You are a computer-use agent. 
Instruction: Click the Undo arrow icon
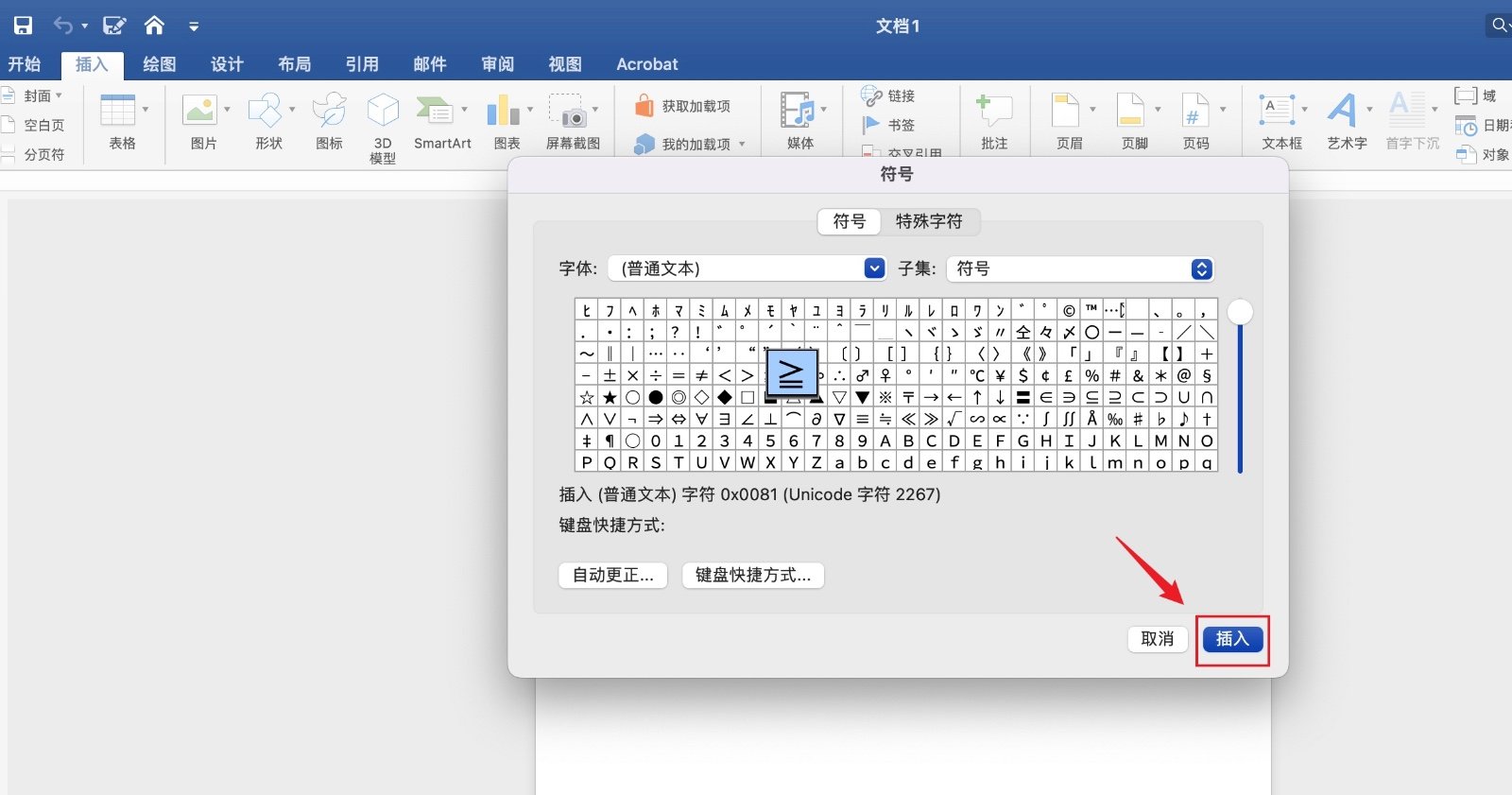click(63, 26)
